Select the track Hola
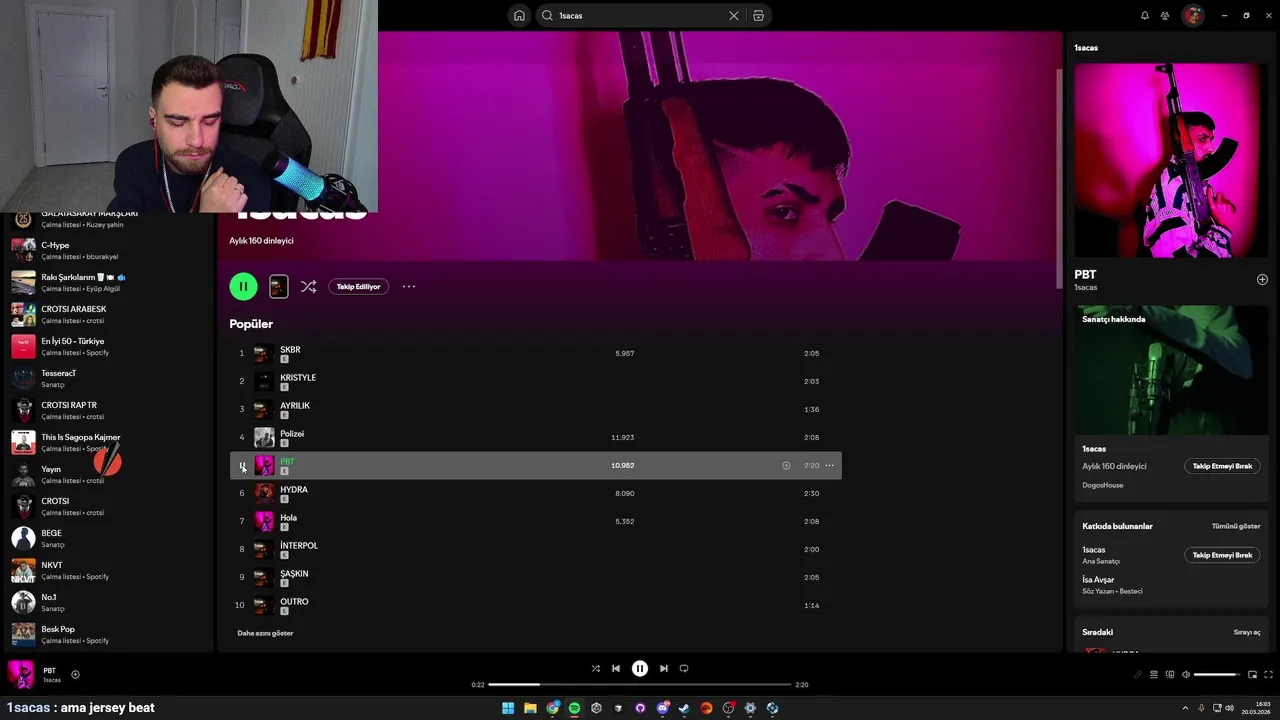This screenshot has width=1280, height=720. click(535, 521)
